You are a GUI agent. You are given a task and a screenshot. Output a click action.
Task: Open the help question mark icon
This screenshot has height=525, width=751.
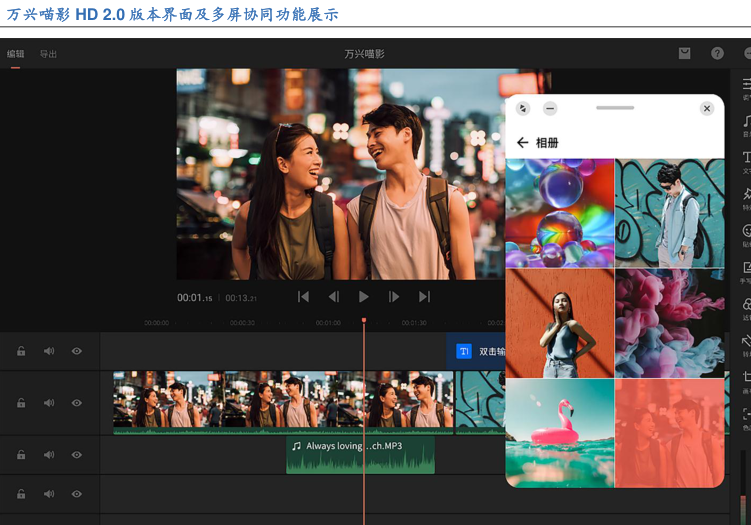(717, 54)
